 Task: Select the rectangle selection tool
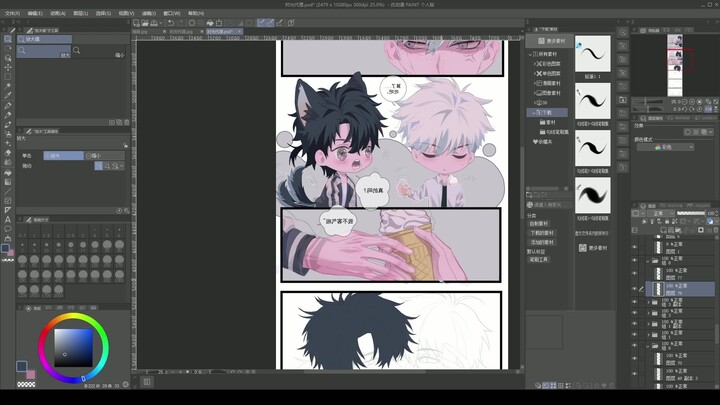click(8, 77)
